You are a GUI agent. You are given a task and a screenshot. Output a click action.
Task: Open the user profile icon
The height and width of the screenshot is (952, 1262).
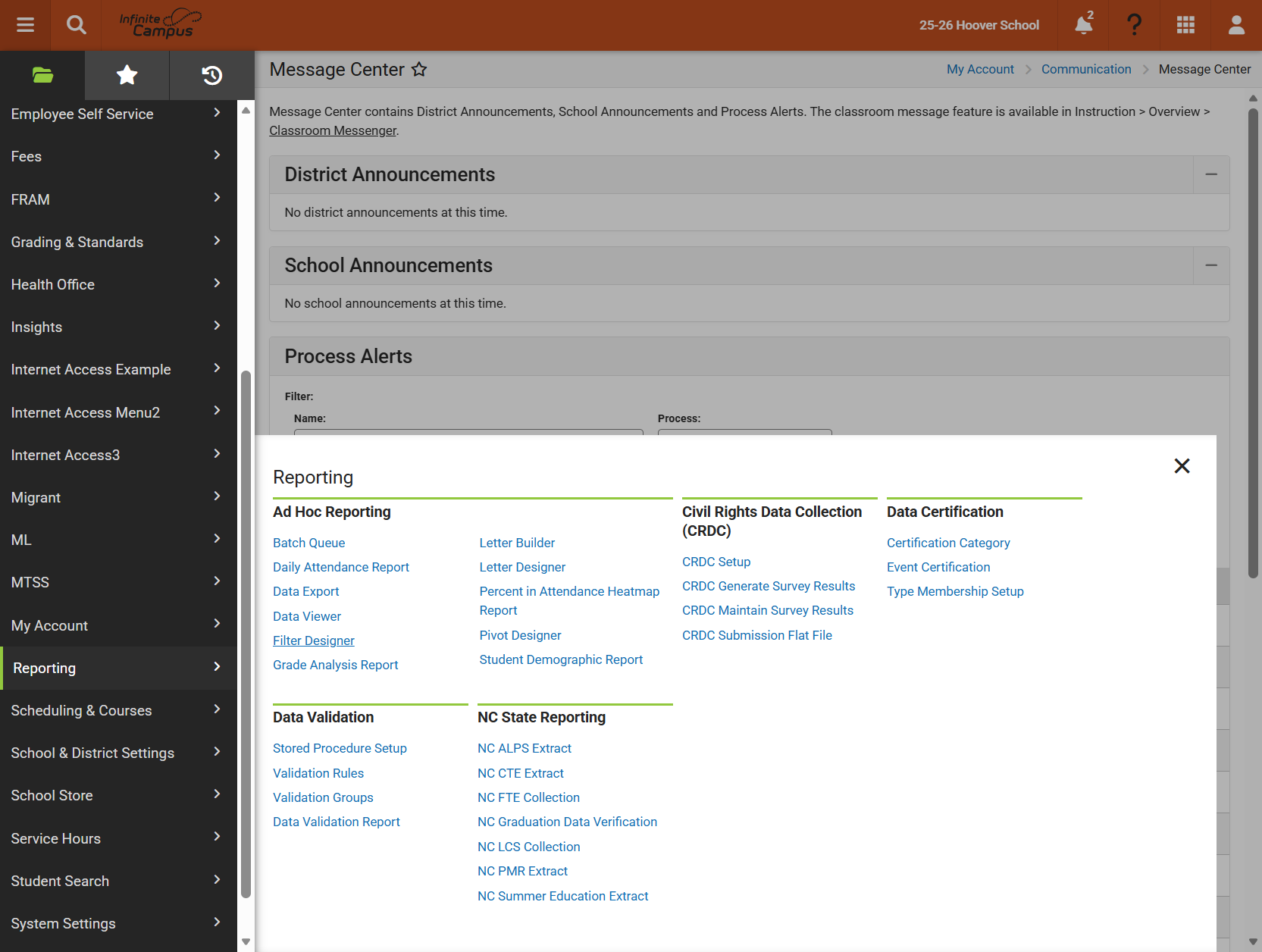tap(1236, 25)
